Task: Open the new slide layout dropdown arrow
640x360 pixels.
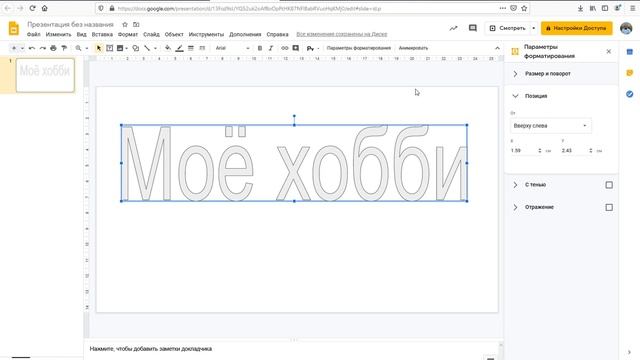Action: [22, 48]
